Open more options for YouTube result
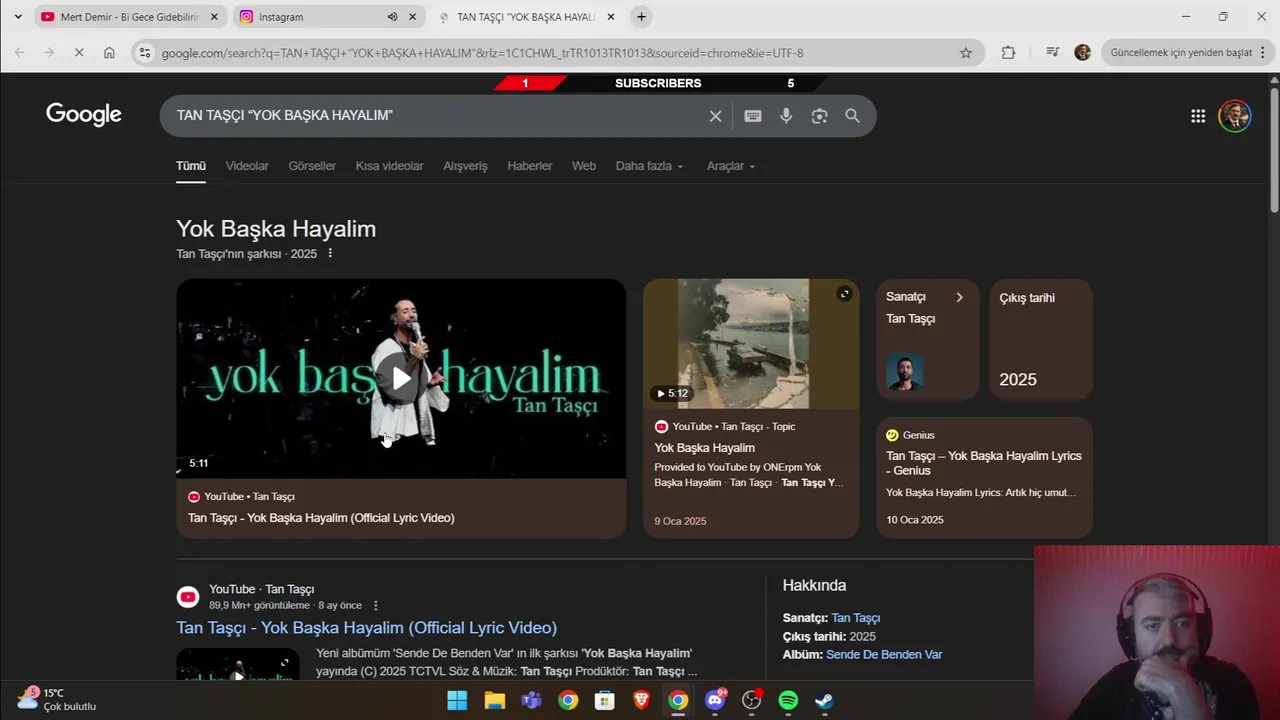Image resolution: width=1280 pixels, height=720 pixels. coord(376,606)
